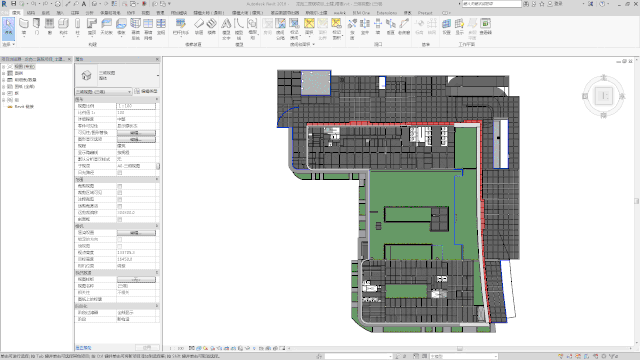Viewport: 640px width, 360px height.
Task: Click the Text 'A' icon in quick access toolbar
Action: [x=84, y=4]
